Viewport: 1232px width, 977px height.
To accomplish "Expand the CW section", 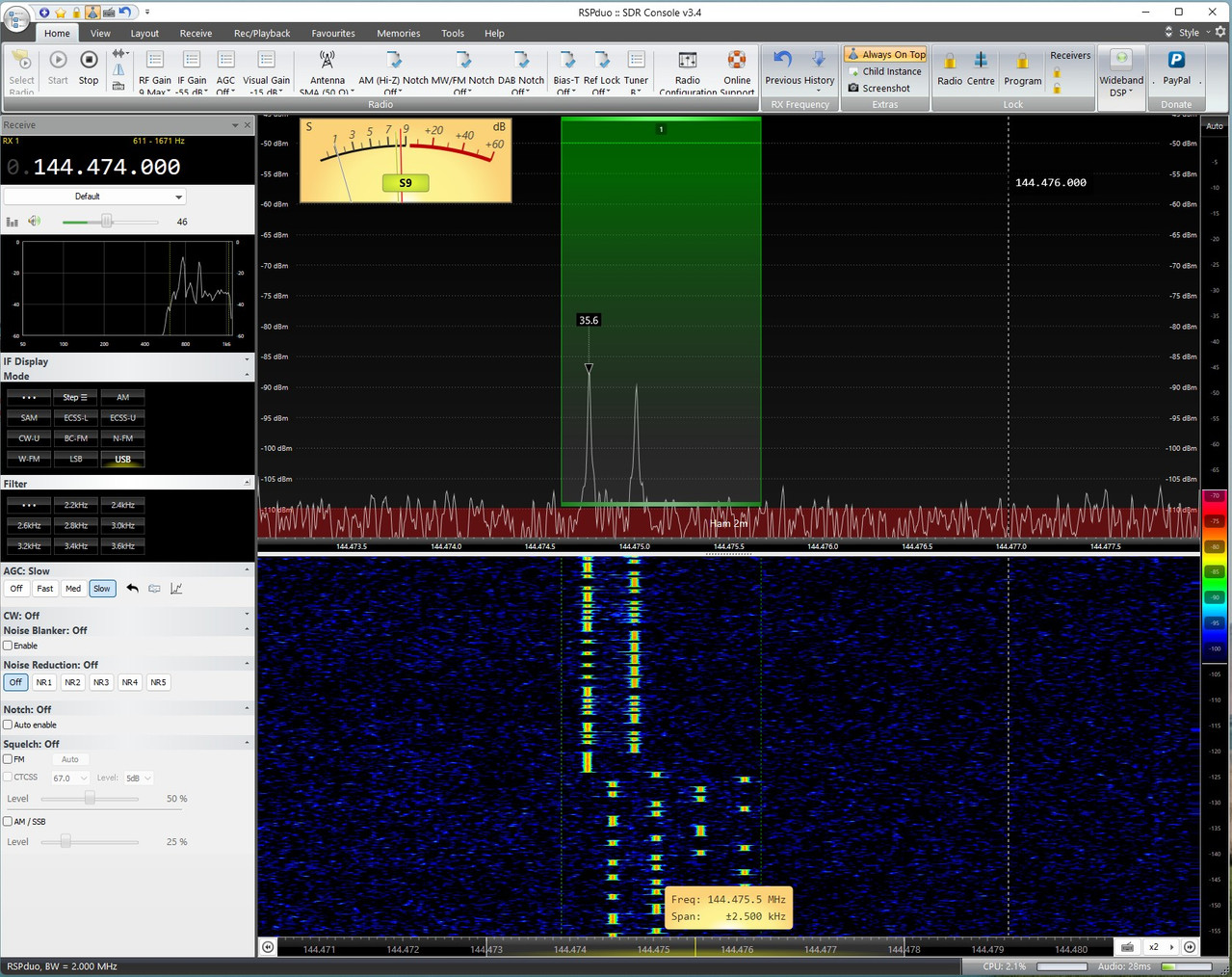I will pos(247,615).
